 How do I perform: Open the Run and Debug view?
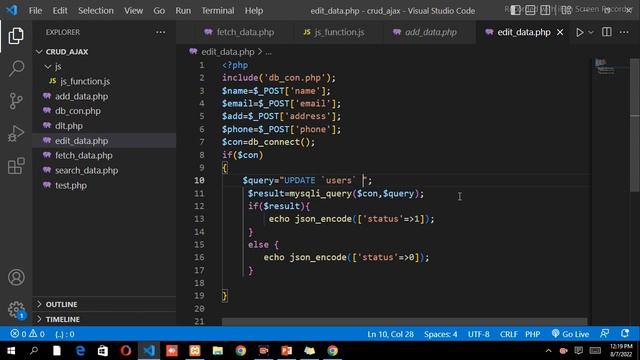click(x=16, y=133)
